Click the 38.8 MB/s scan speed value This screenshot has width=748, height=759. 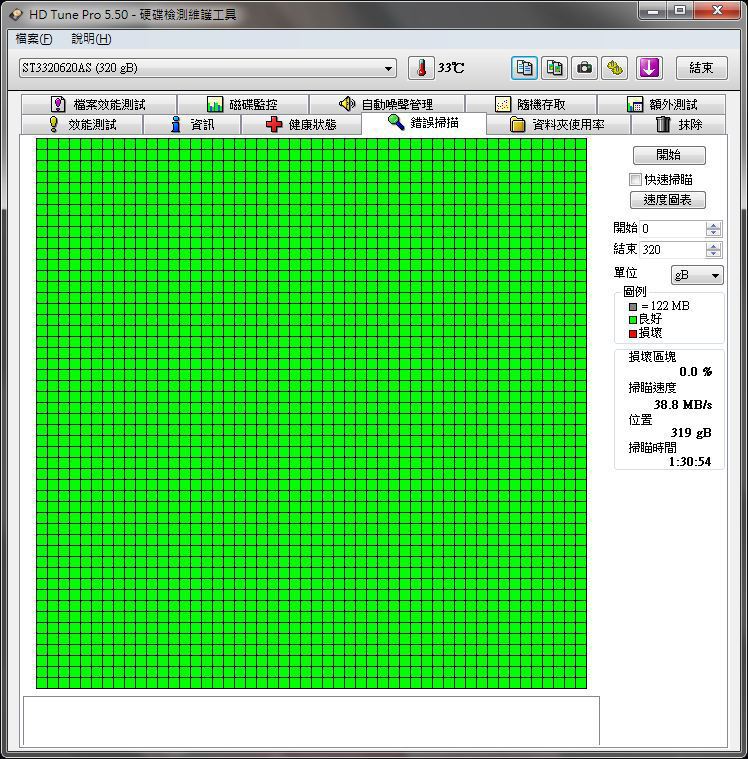(683, 405)
